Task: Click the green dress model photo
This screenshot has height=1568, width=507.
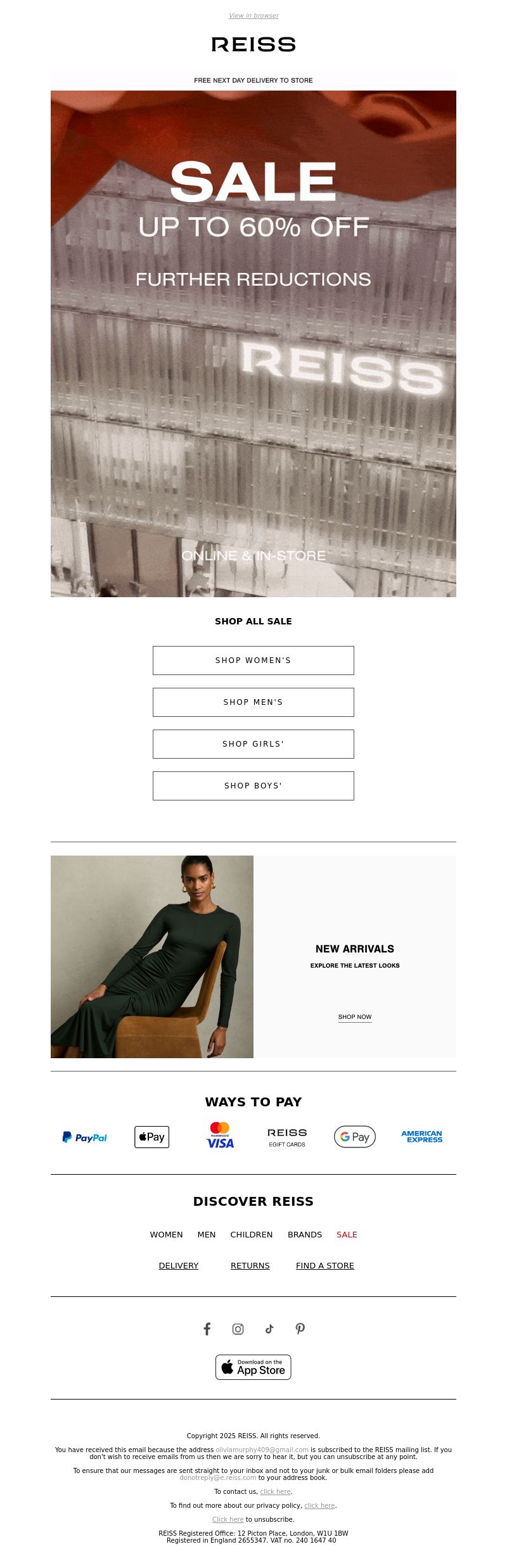Action: (152, 957)
